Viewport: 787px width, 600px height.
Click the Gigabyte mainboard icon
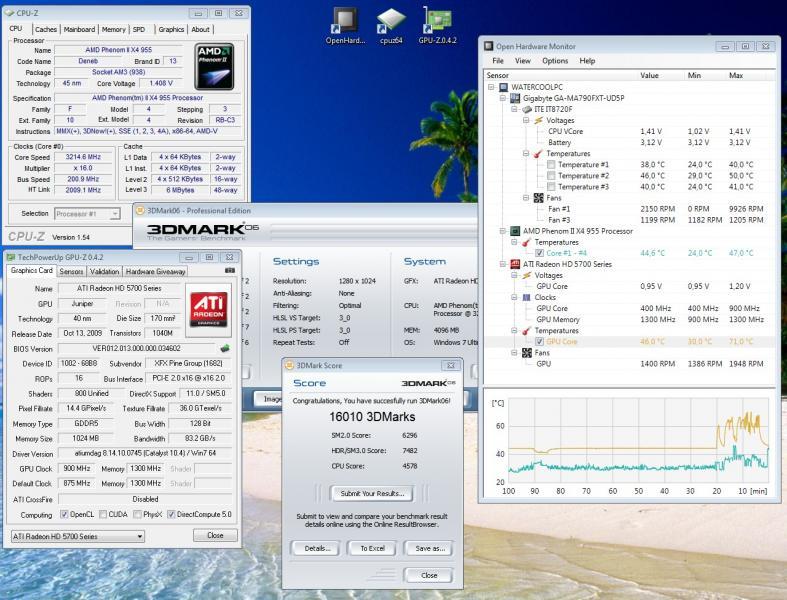click(515, 98)
